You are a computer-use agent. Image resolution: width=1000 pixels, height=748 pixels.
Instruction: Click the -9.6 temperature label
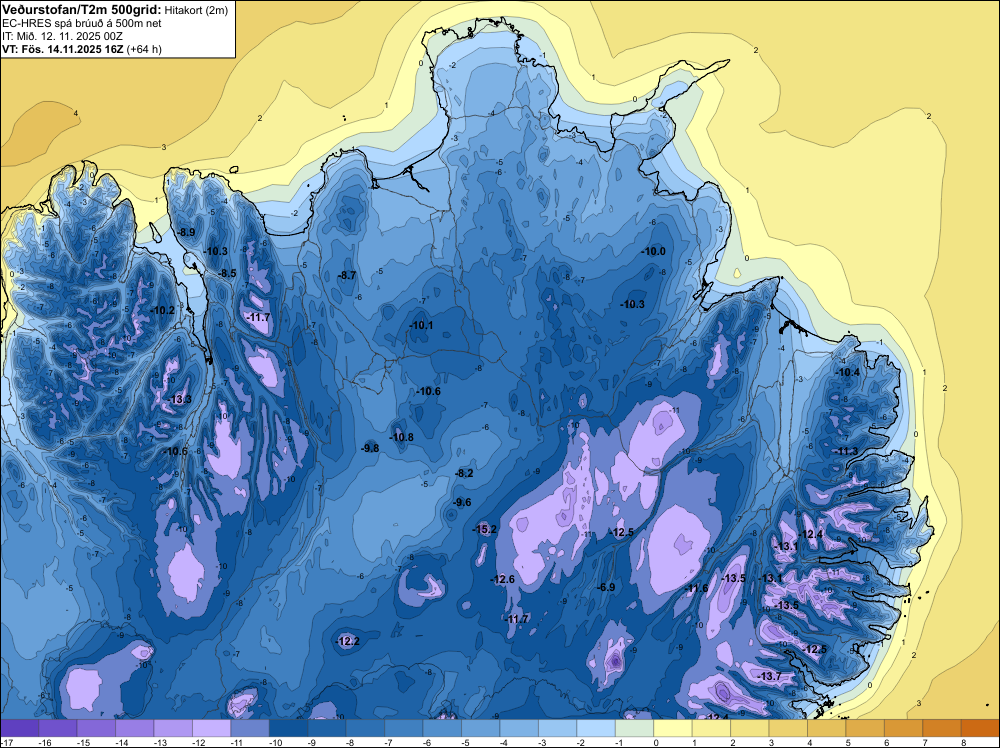(x=462, y=502)
